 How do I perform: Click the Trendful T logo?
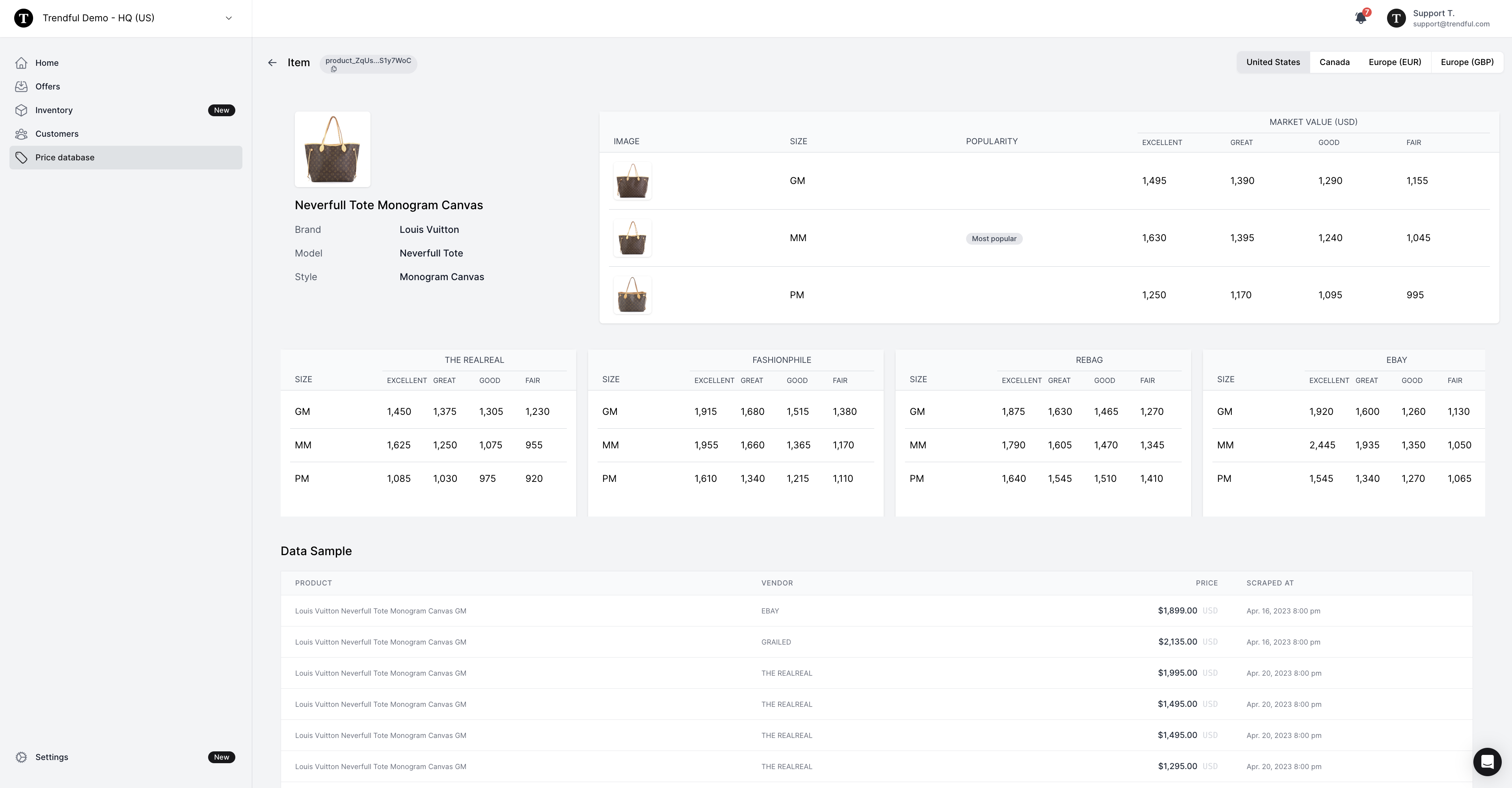(x=24, y=18)
